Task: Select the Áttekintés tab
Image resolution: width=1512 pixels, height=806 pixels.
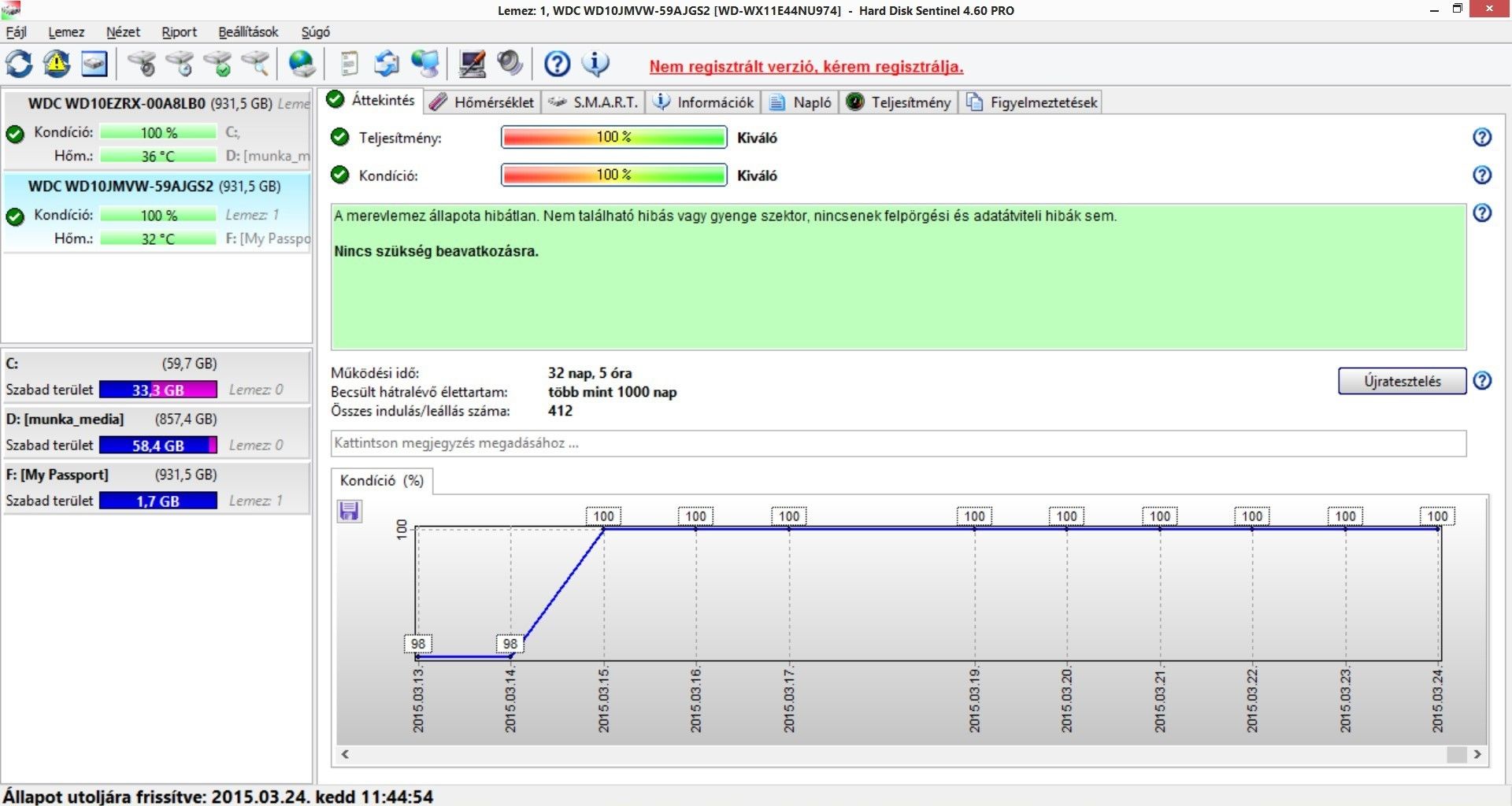Action: point(372,100)
